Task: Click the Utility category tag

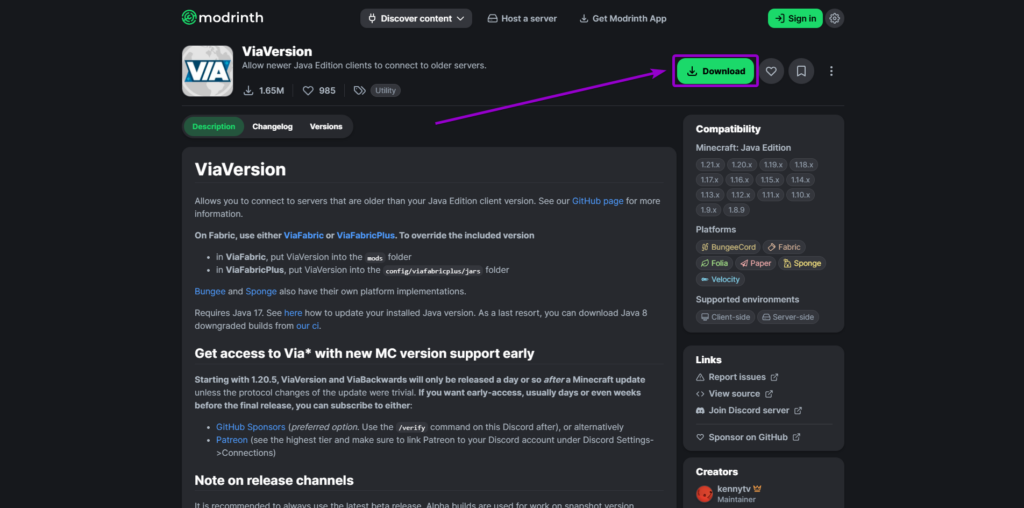Action: click(385, 91)
